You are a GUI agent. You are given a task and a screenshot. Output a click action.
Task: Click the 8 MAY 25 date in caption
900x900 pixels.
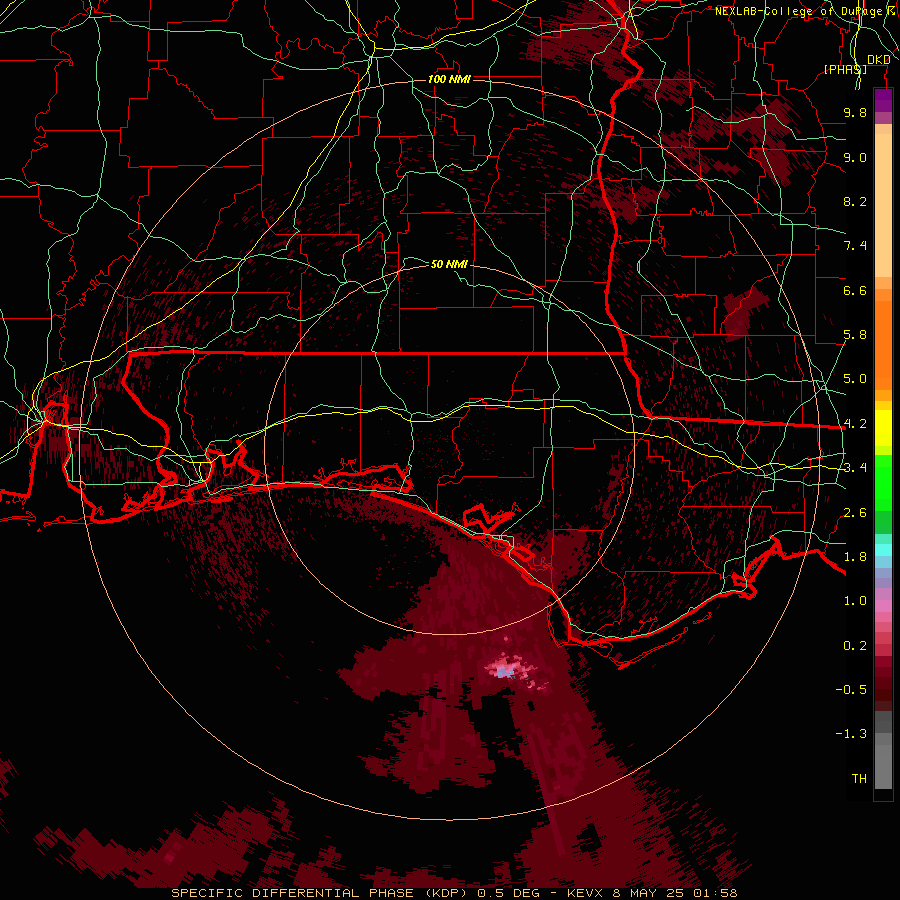pyautogui.click(x=651, y=893)
